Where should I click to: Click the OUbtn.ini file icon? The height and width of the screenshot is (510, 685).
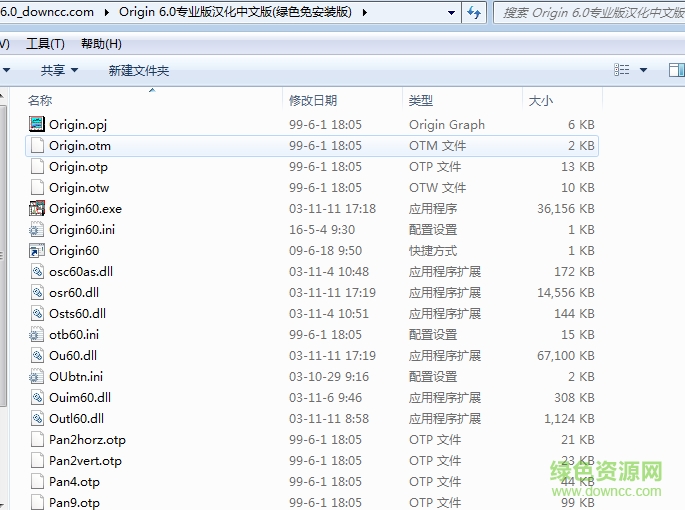pyautogui.click(x=37, y=376)
